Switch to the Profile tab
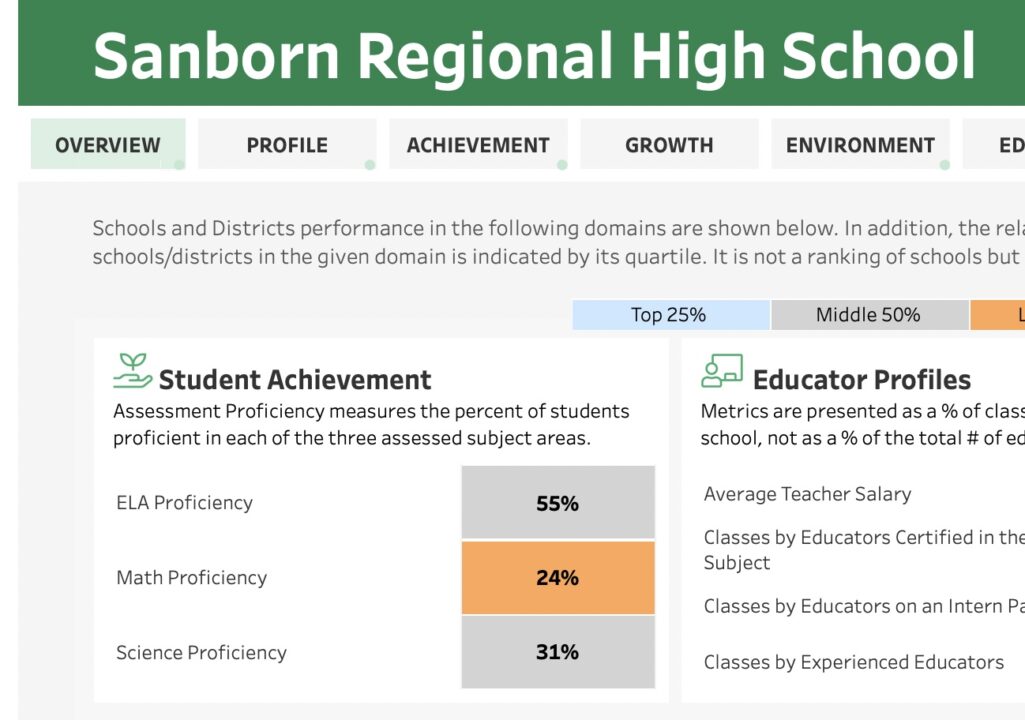Screen dimensions: 1025x720 [287, 145]
